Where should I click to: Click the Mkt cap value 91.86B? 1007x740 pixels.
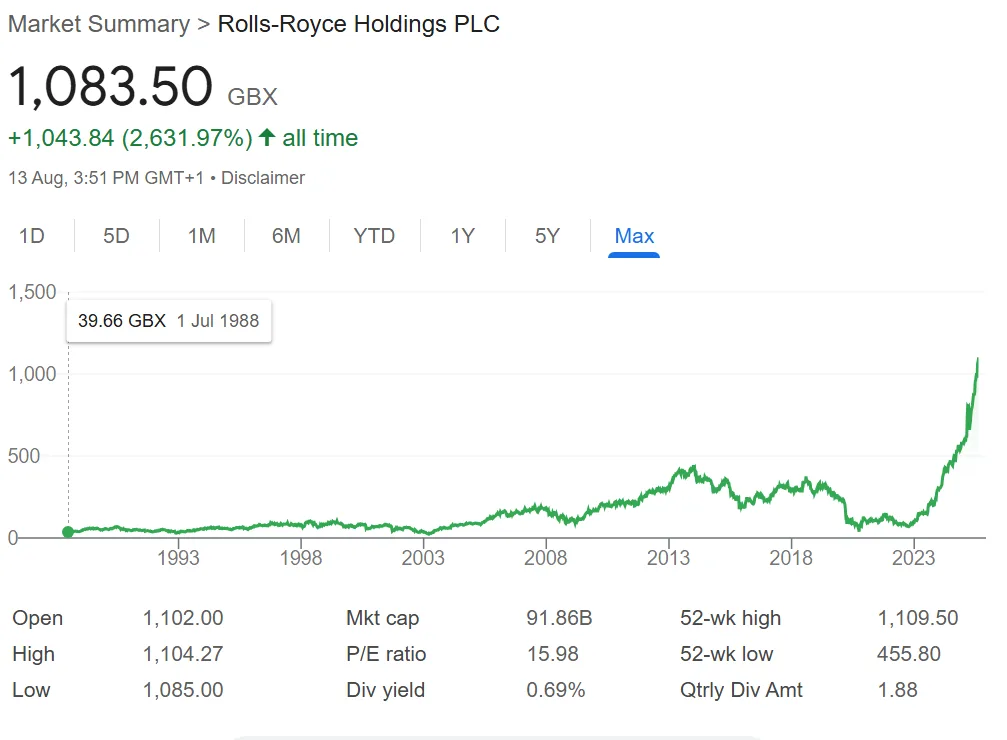[559, 618]
